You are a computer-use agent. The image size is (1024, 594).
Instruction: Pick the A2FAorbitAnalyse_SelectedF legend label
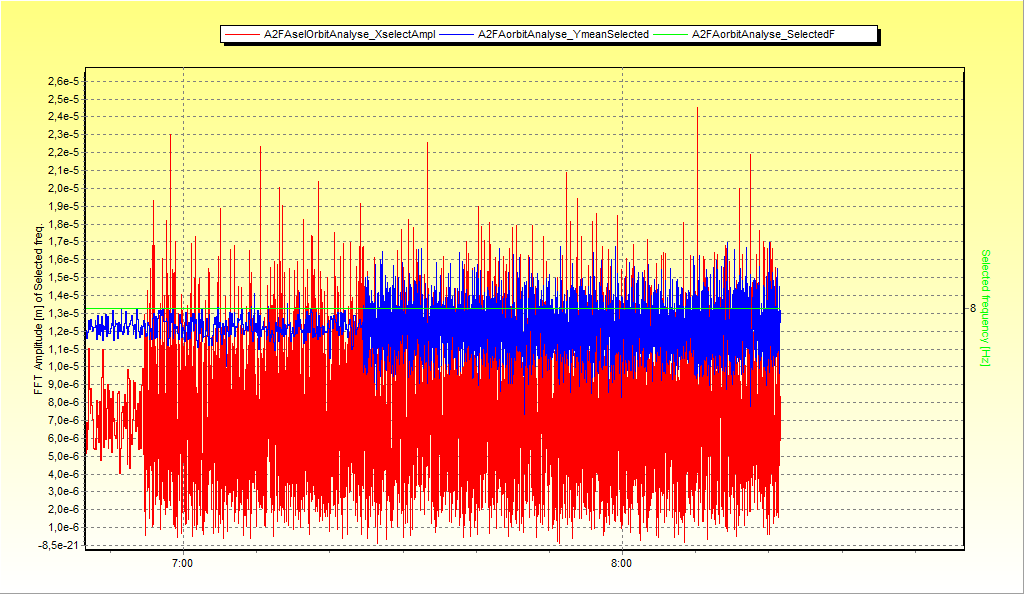click(x=763, y=35)
